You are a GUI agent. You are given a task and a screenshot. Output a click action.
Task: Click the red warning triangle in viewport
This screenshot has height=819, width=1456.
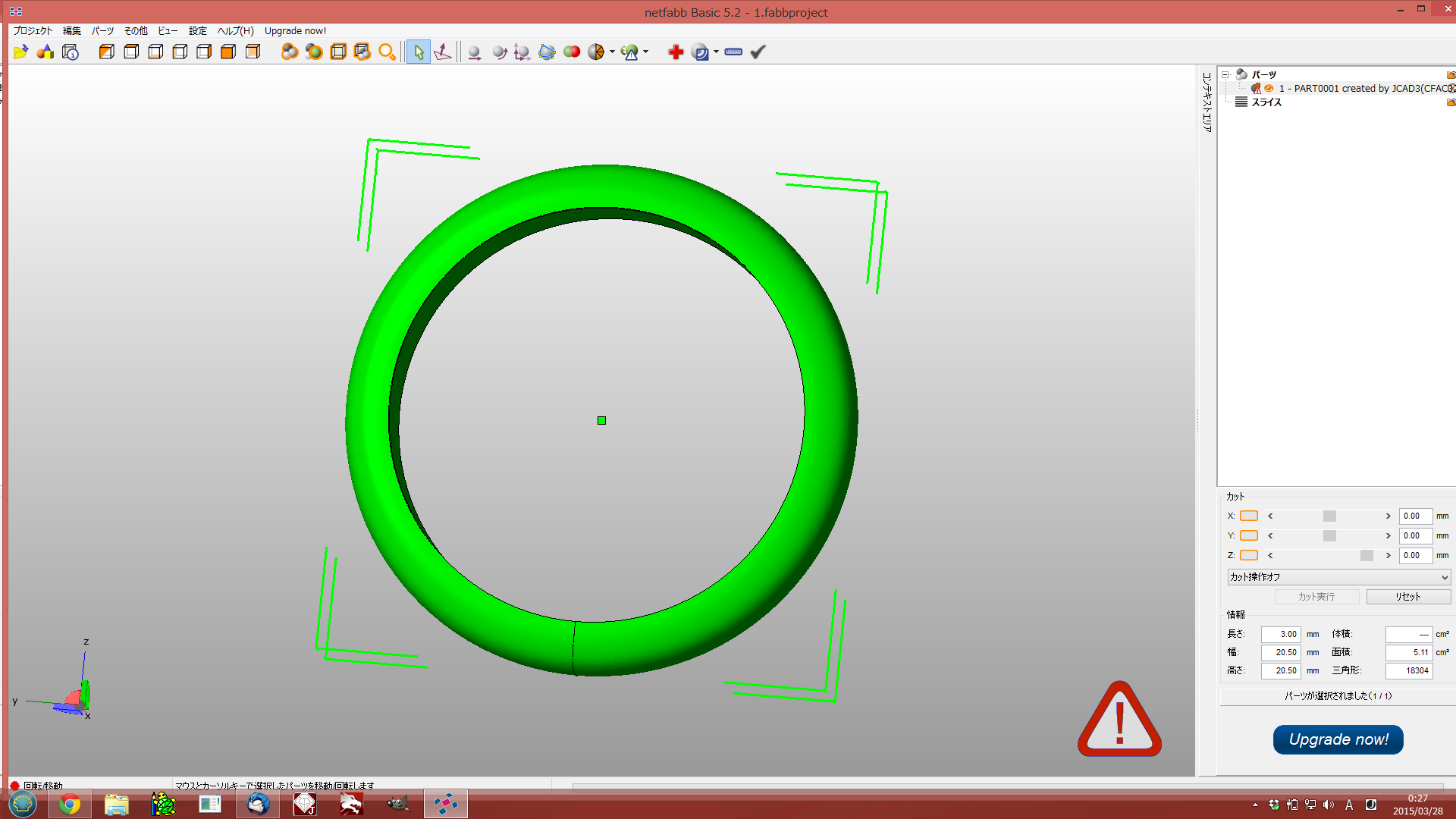click(1119, 720)
